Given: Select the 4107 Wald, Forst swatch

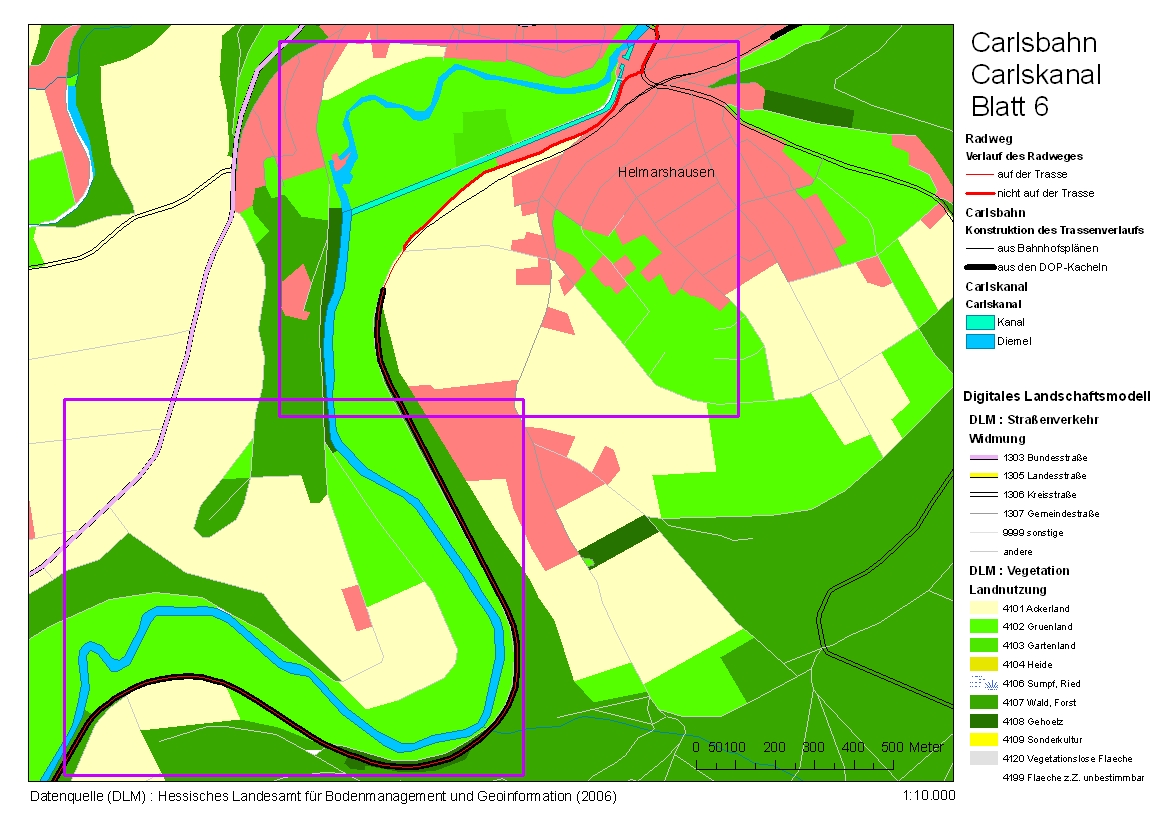Looking at the screenshot, I should pos(985,702).
